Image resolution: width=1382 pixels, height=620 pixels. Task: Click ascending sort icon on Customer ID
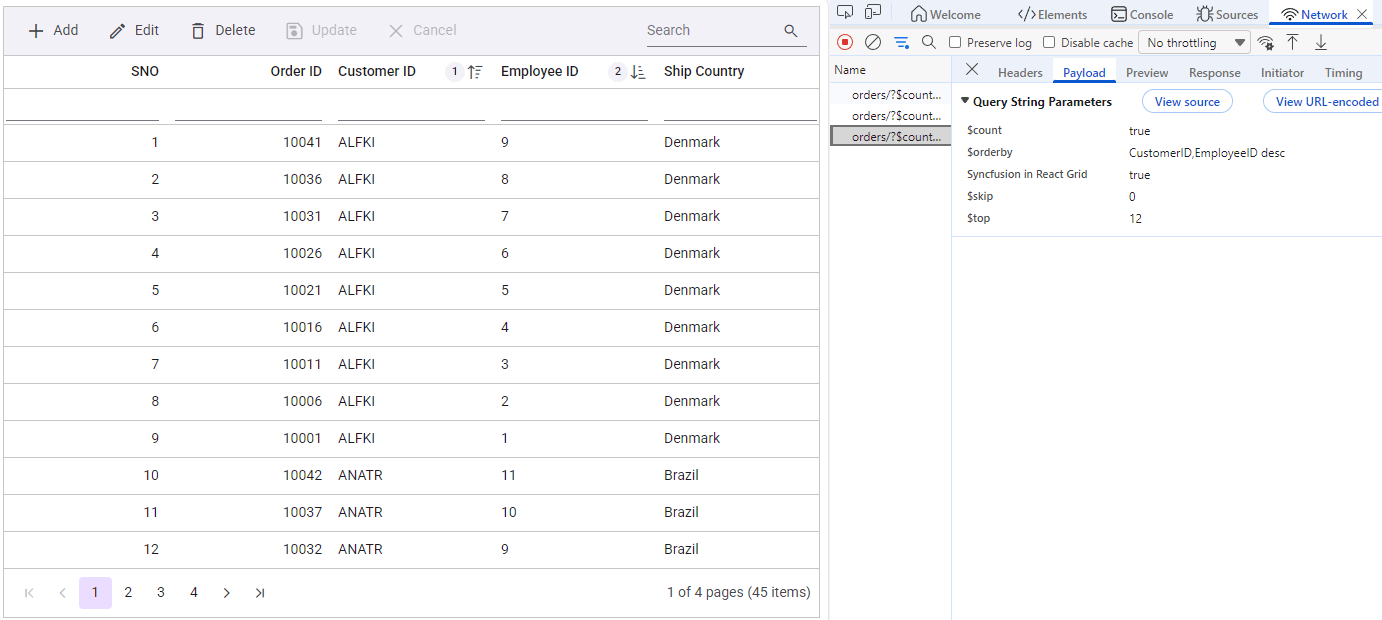[476, 72]
